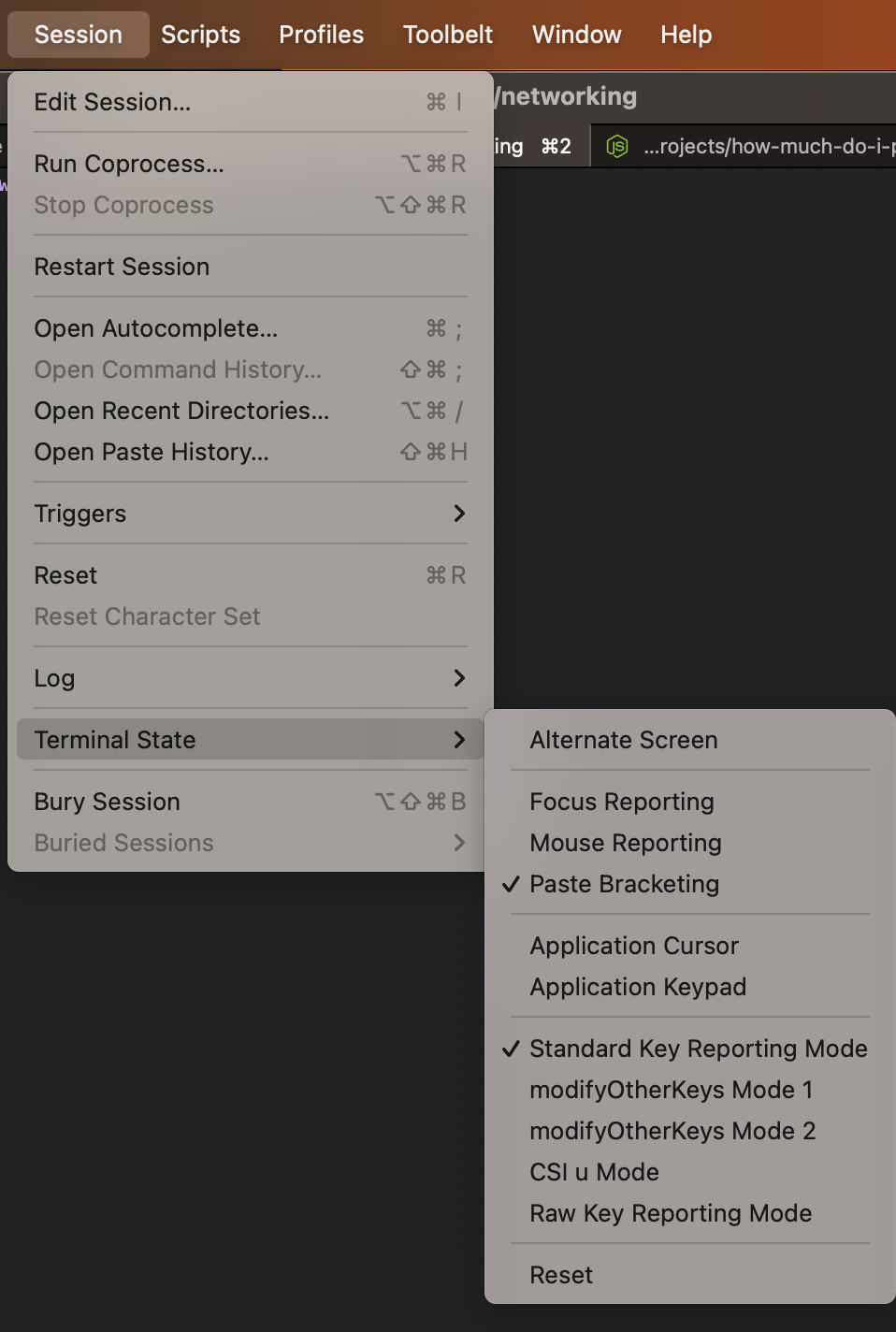Expand the Log submenu
This screenshot has width=896, height=1332.
[251, 678]
